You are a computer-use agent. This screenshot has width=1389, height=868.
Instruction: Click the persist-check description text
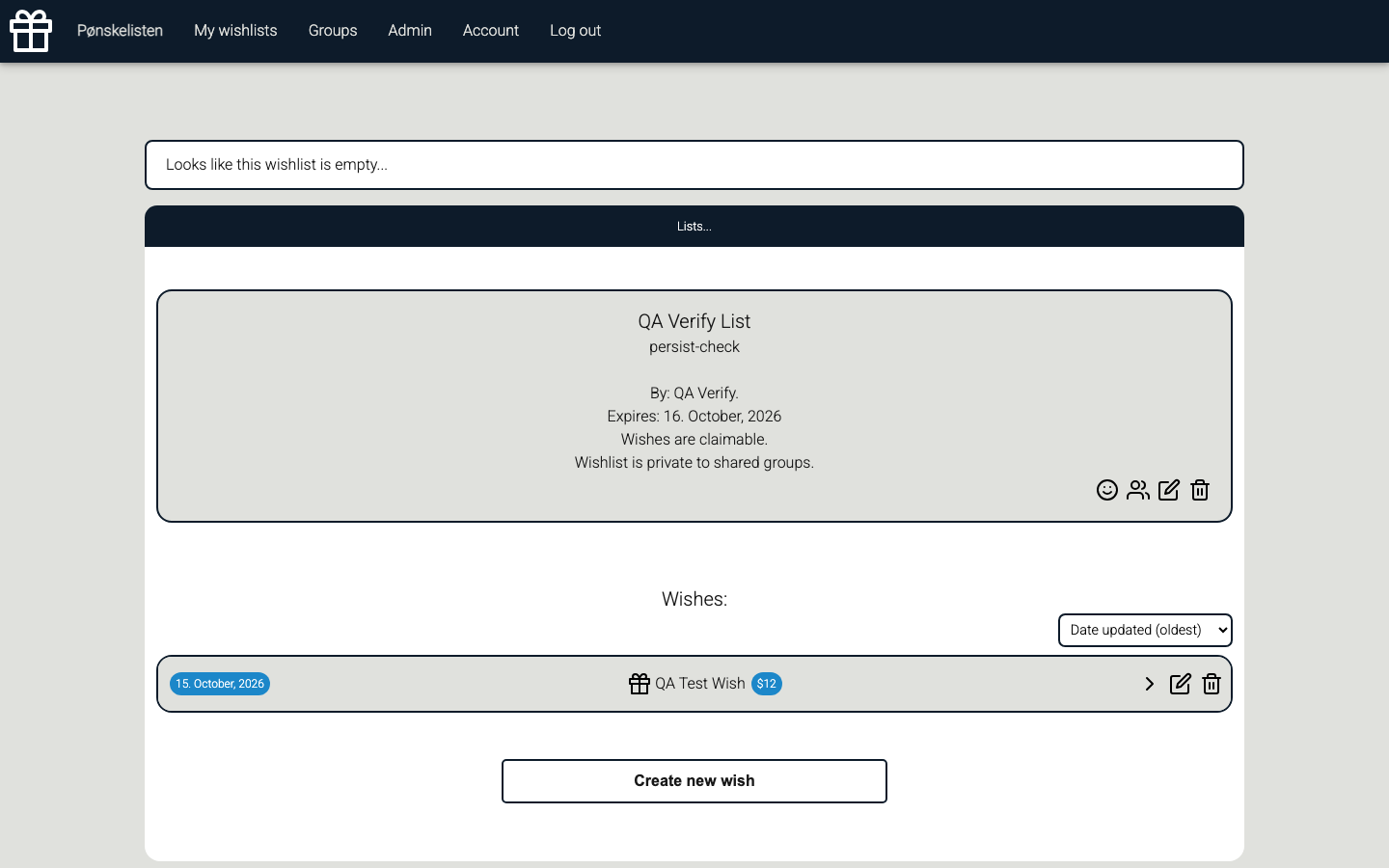click(694, 347)
